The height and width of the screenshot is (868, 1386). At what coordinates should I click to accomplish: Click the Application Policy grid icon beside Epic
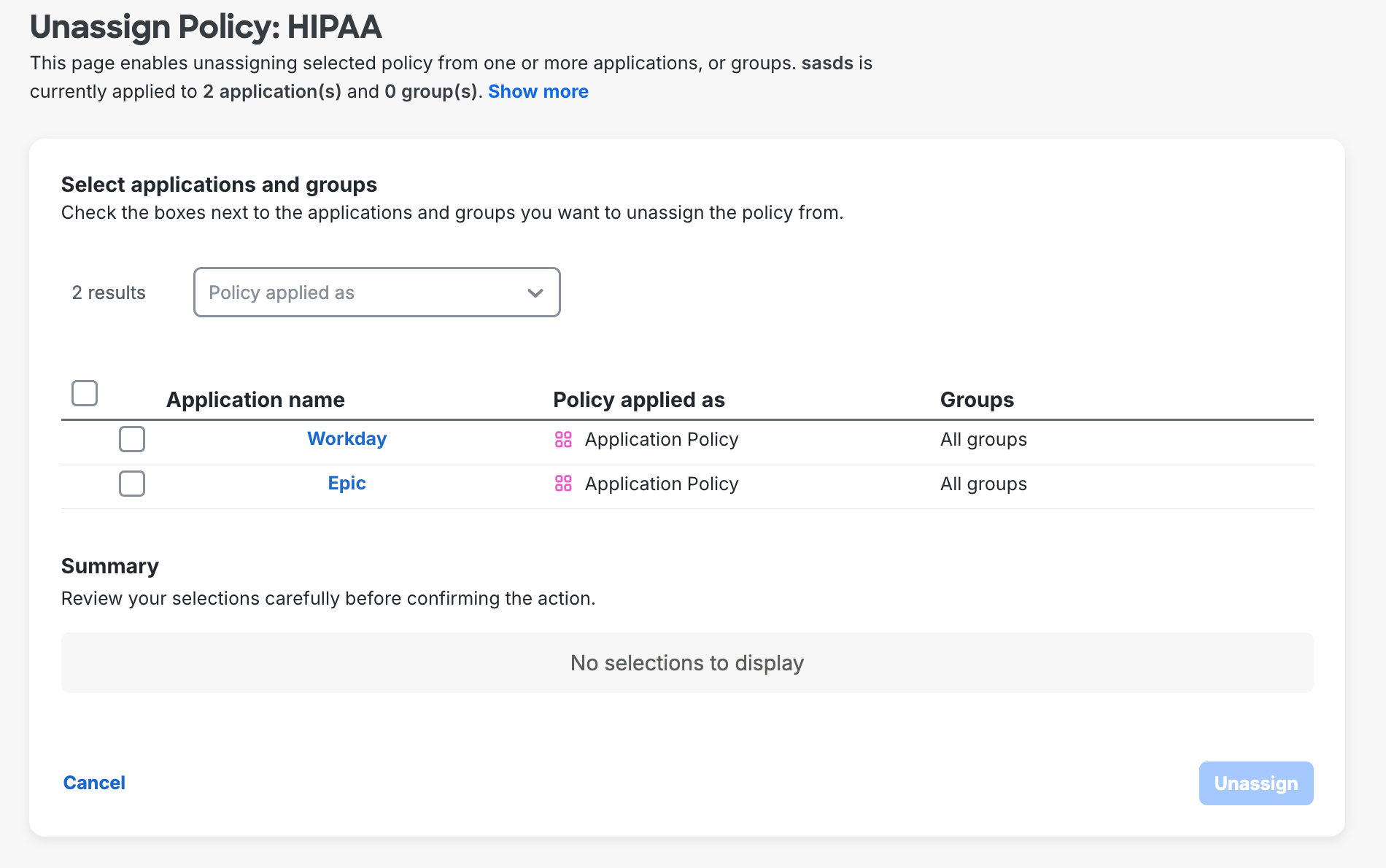(564, 484)
